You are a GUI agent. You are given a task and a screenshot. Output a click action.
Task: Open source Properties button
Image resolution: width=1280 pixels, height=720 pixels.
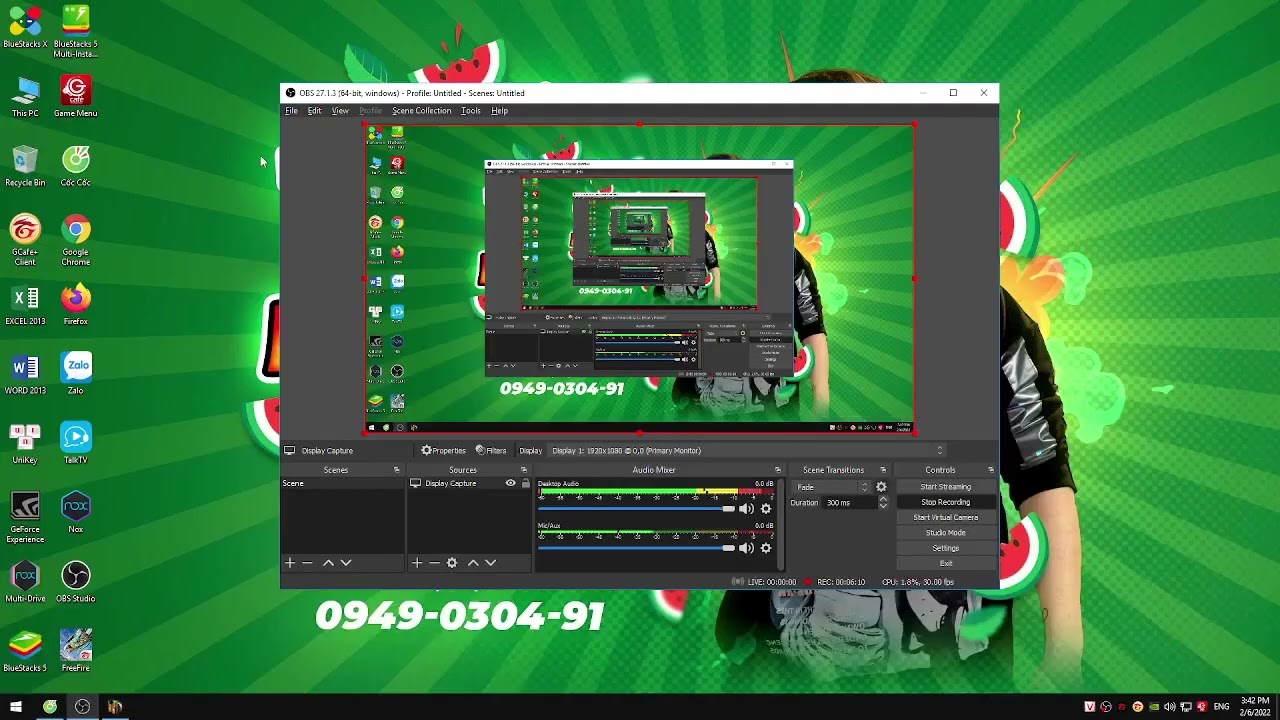coord(444,451)
